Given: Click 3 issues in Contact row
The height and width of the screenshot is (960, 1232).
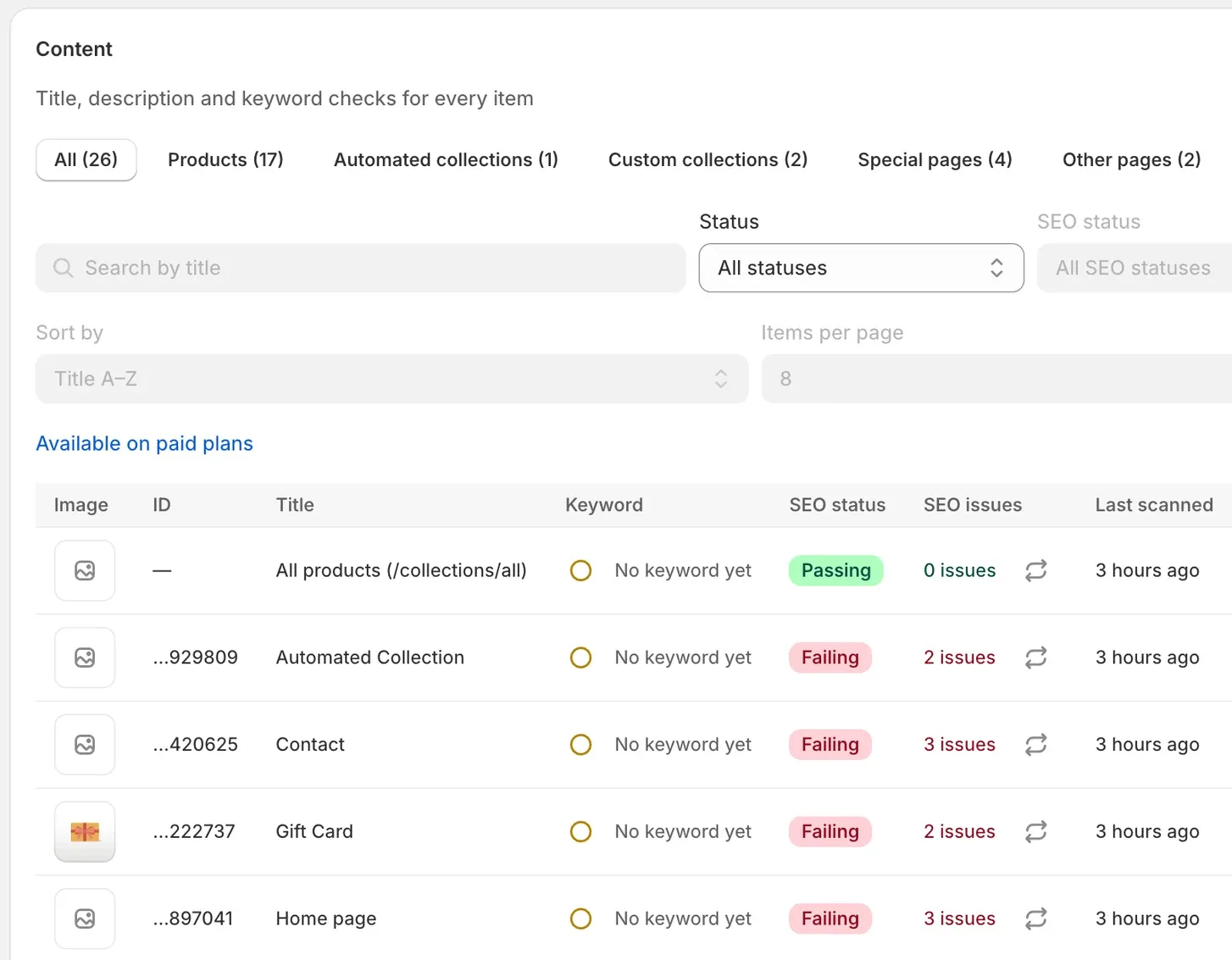Looking at the screenshot, I should 959,745.
